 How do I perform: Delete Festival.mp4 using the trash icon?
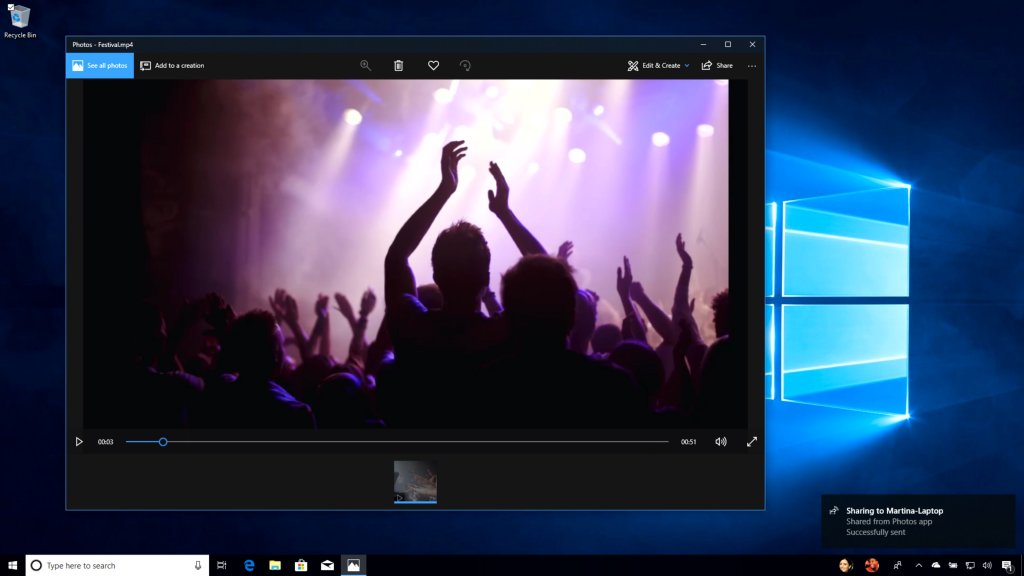[x=399, y=65]
